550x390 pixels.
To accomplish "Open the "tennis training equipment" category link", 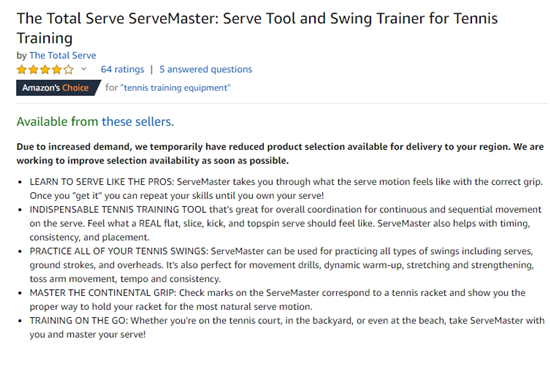I will [175, 88].
